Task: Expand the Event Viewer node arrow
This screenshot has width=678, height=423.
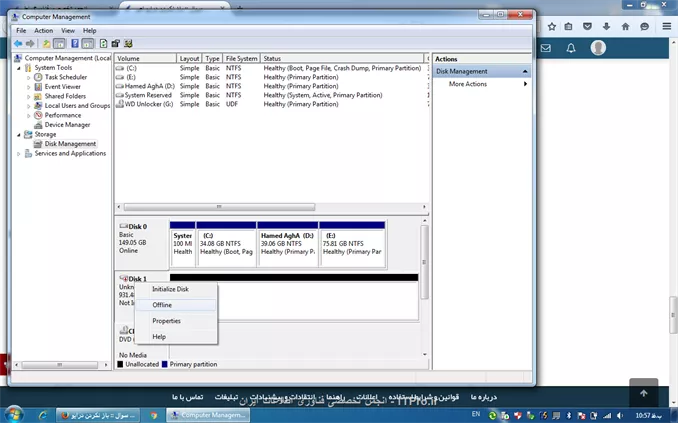Action: [29, 87]
